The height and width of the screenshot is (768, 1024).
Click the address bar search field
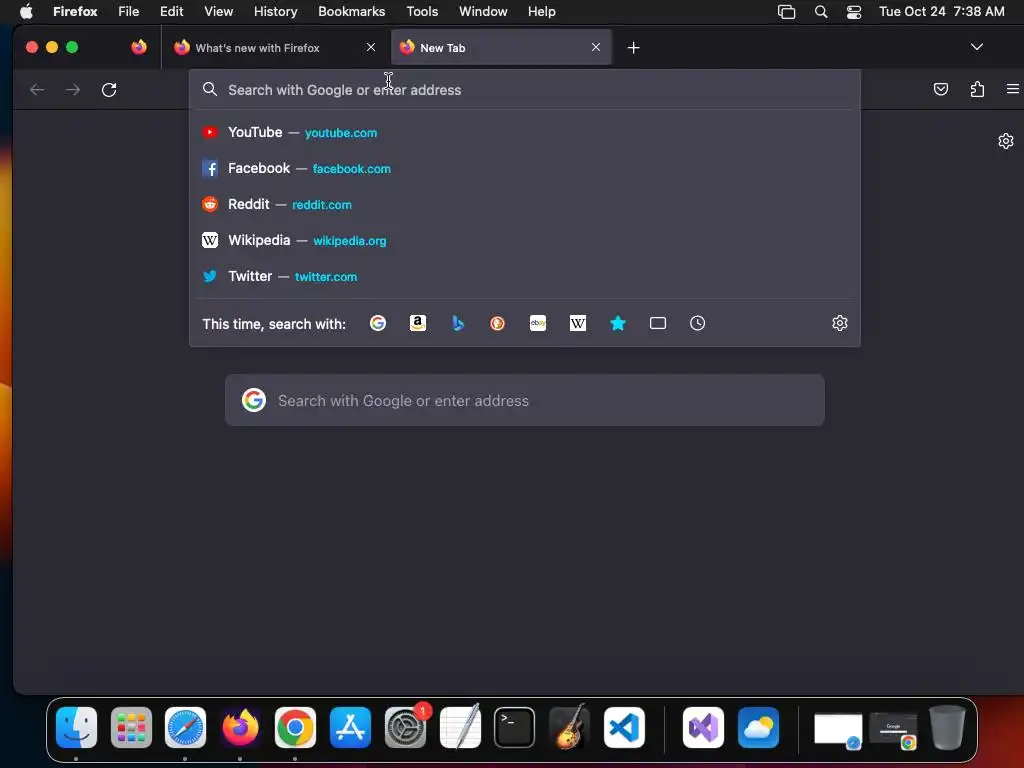(524, 90)
